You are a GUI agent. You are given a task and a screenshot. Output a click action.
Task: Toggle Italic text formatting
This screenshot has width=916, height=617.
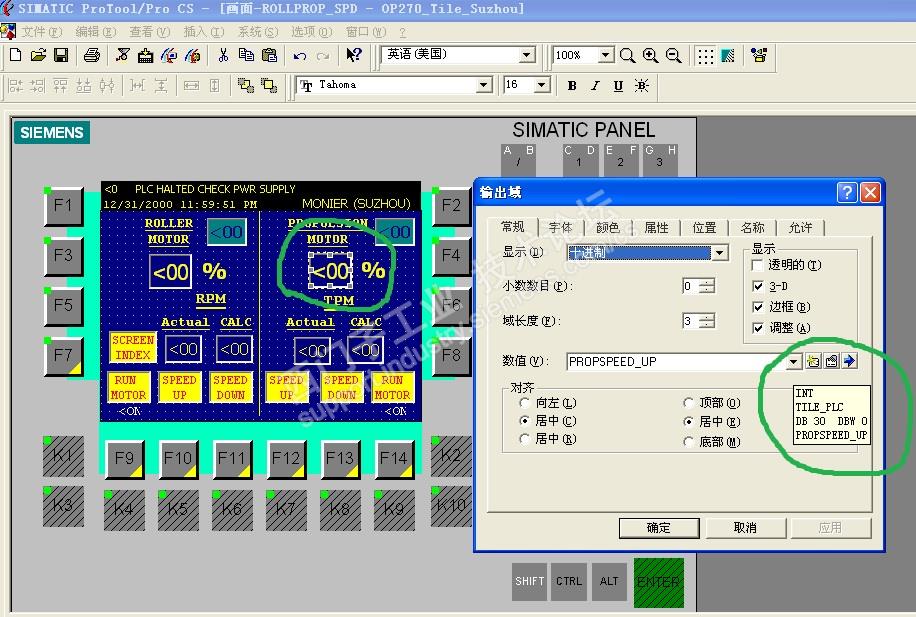click(x=595, y=86)
